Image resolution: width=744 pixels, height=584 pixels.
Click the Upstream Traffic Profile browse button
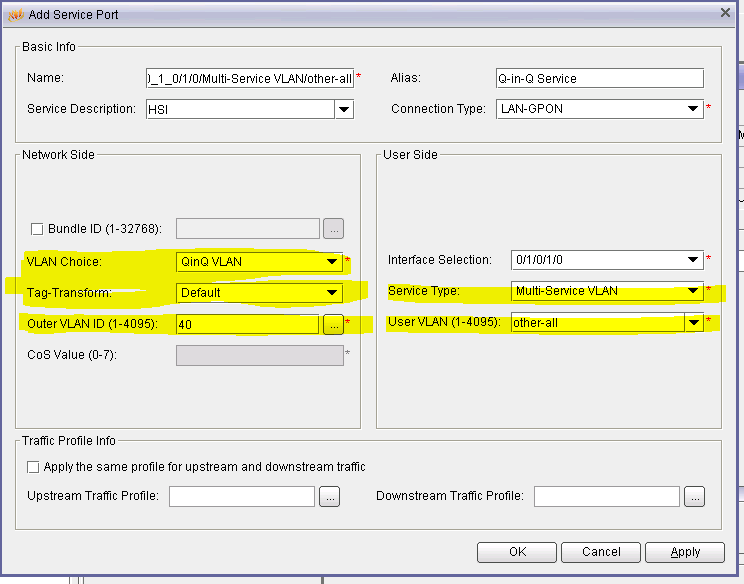pos(331,496)
